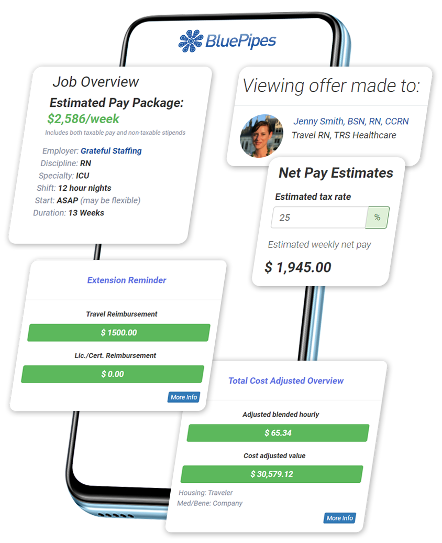Open Jenny Smith's profile photo
442x543 pixels.
262,136
